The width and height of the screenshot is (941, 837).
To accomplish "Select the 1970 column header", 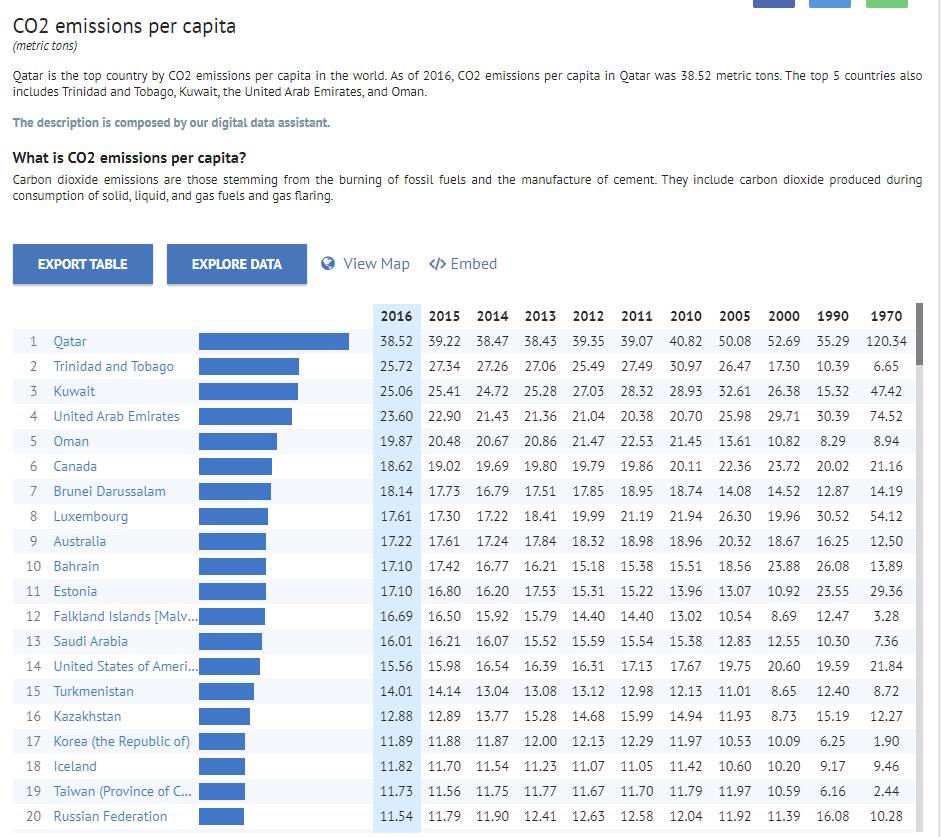I will (x=886, y=316).
